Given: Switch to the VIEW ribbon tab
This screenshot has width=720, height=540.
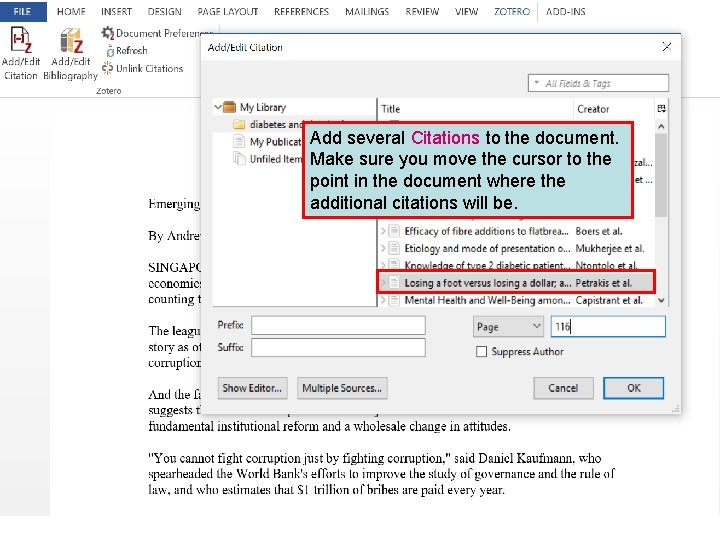Looking at the screenshot, I should coord(466,11).
